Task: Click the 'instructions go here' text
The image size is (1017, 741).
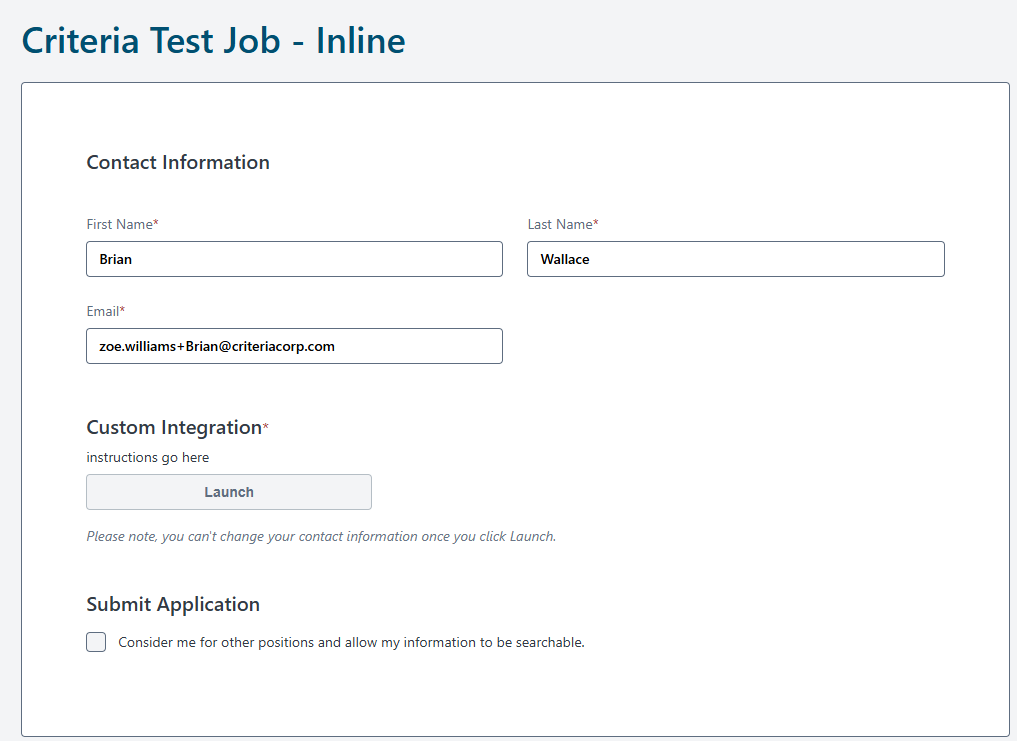Action: 148,457
